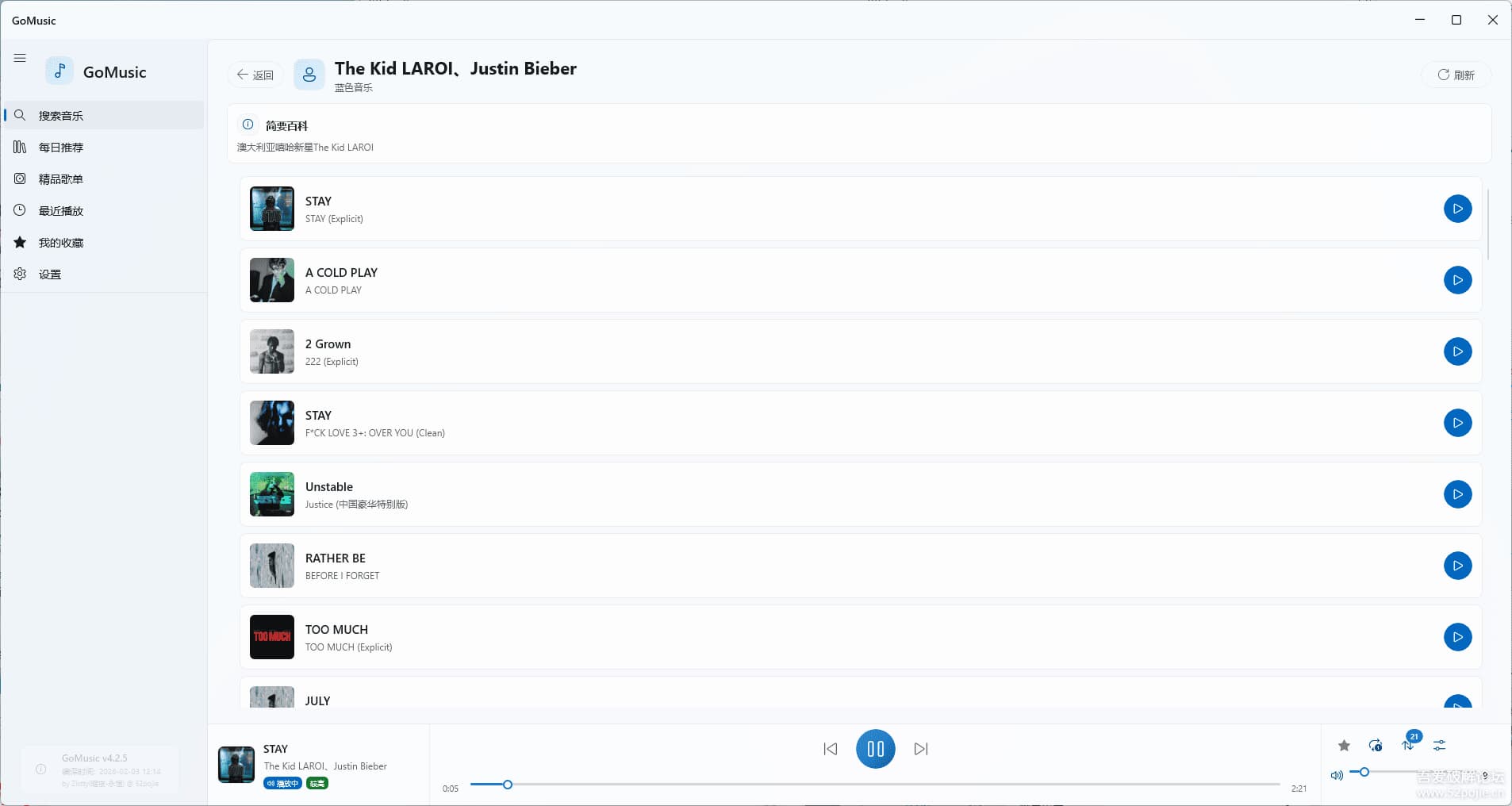This screenshot has height=806, width=1512.
Task: Select the song title "2 Grown"
Action: click(x=328, y=344)
